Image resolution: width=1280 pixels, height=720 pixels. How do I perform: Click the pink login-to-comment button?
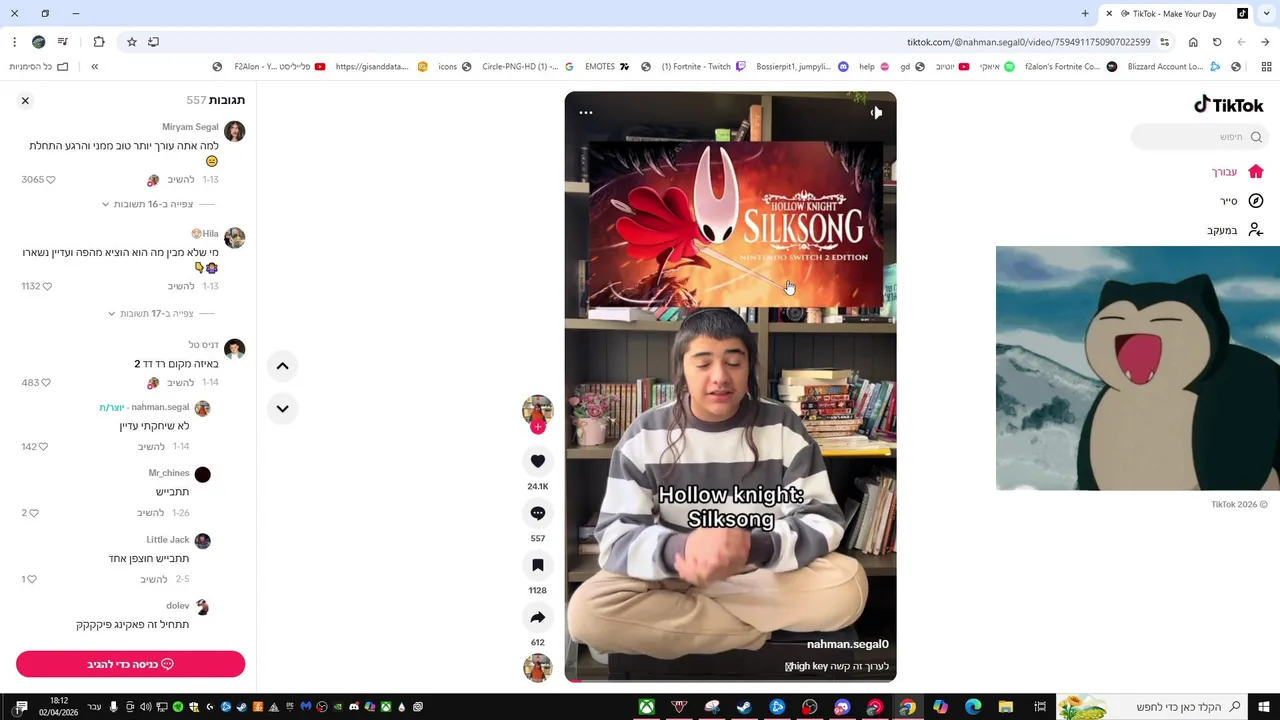tap(130, 664)
